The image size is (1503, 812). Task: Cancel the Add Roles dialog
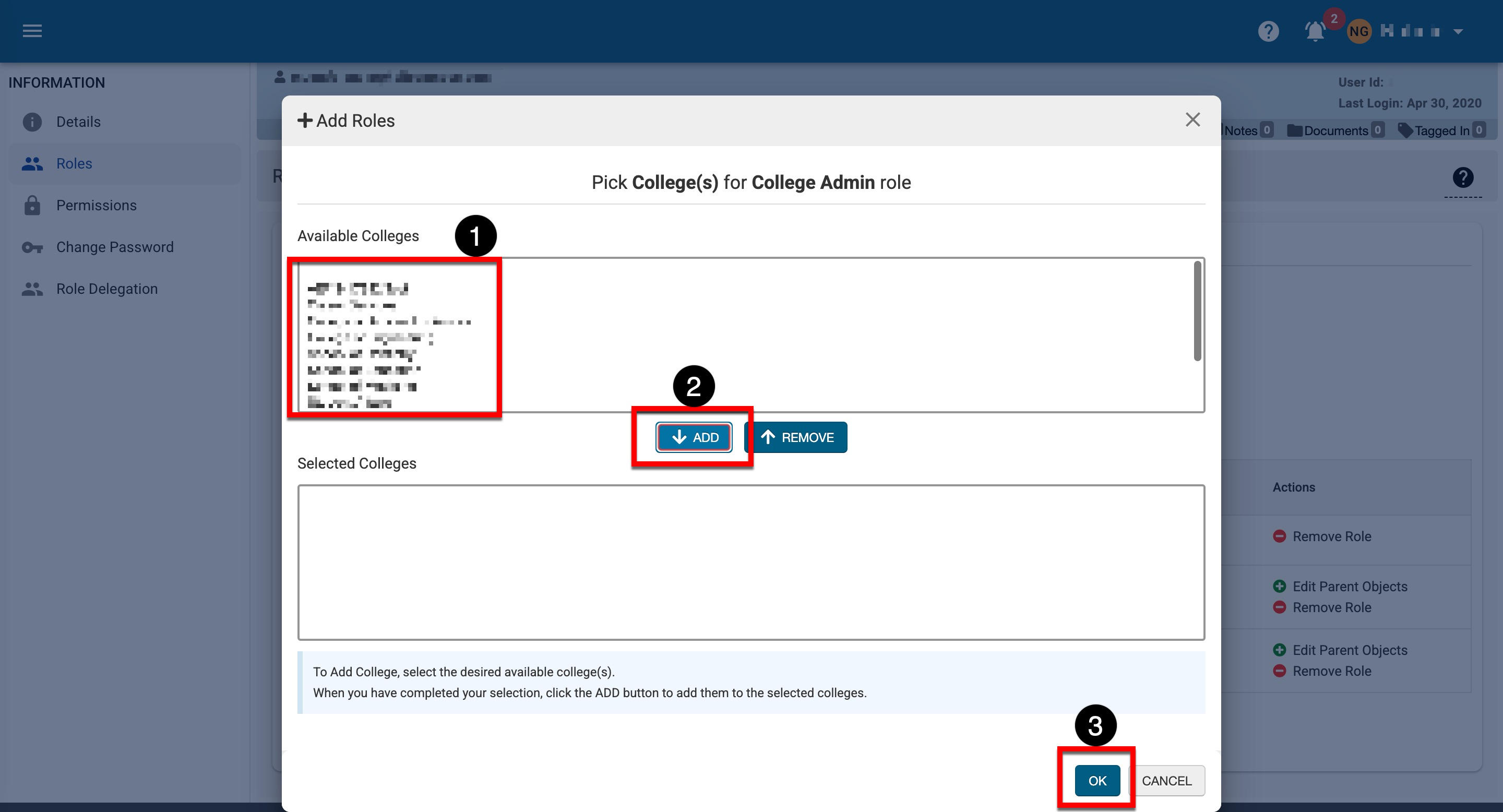(x=1166, y=781)
